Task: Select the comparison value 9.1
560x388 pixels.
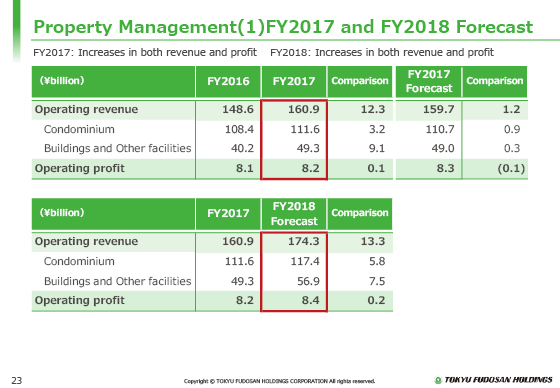Action: (377, 148)
